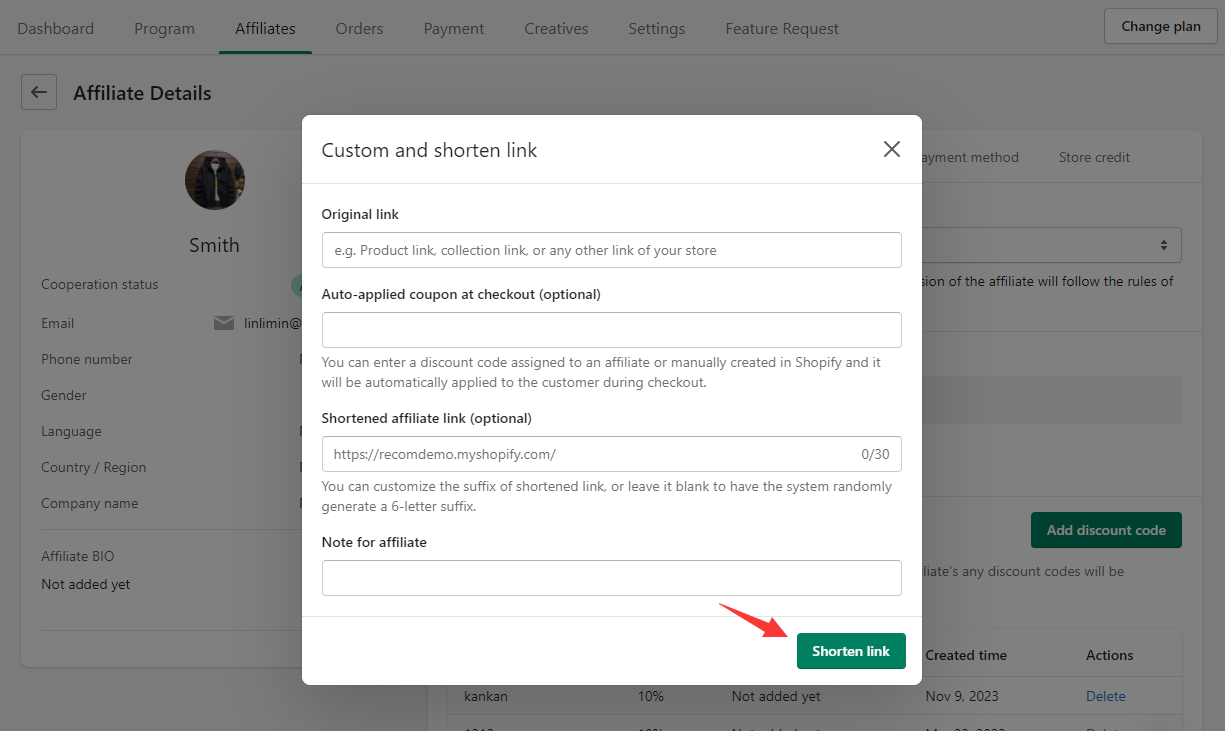Click the email envelope icon

[224, 323]
